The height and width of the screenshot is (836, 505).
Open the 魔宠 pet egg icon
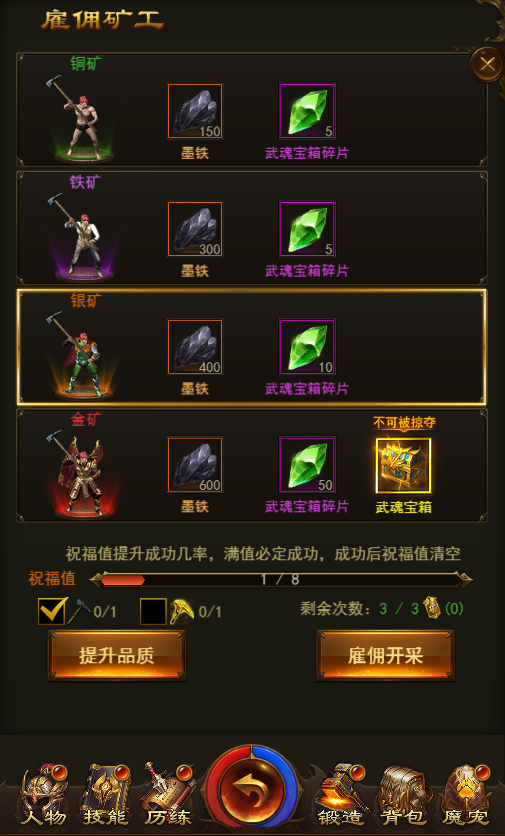click(x=464, y=795)
